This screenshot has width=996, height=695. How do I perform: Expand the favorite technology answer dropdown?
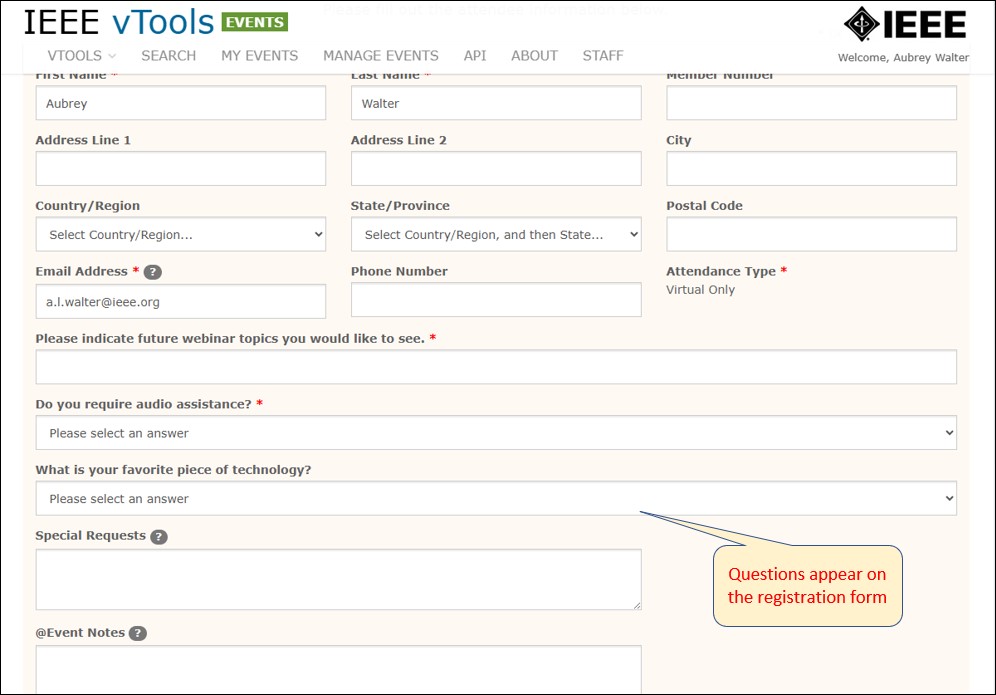(x=496, y=498)
